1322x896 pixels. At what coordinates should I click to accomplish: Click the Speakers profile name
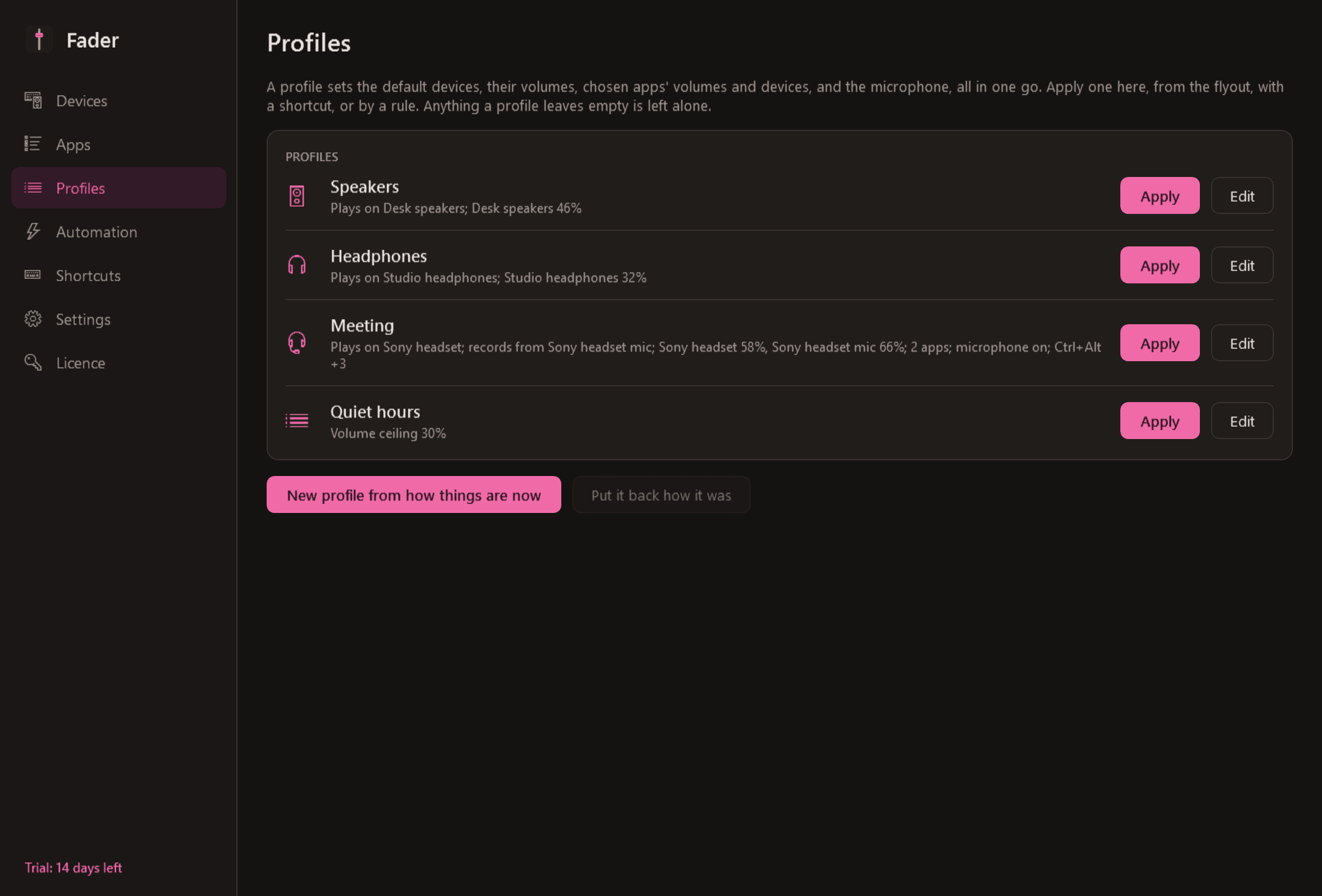pyautogui.click(x=365, y=187)
